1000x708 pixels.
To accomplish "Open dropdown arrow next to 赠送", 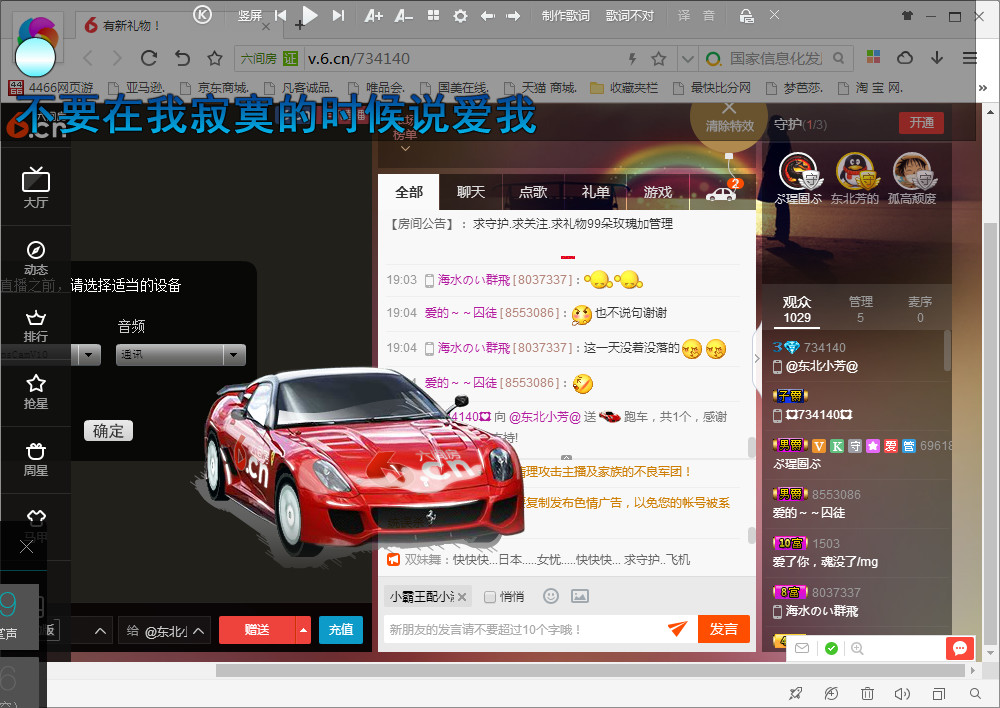I will [x=304, y=630].
